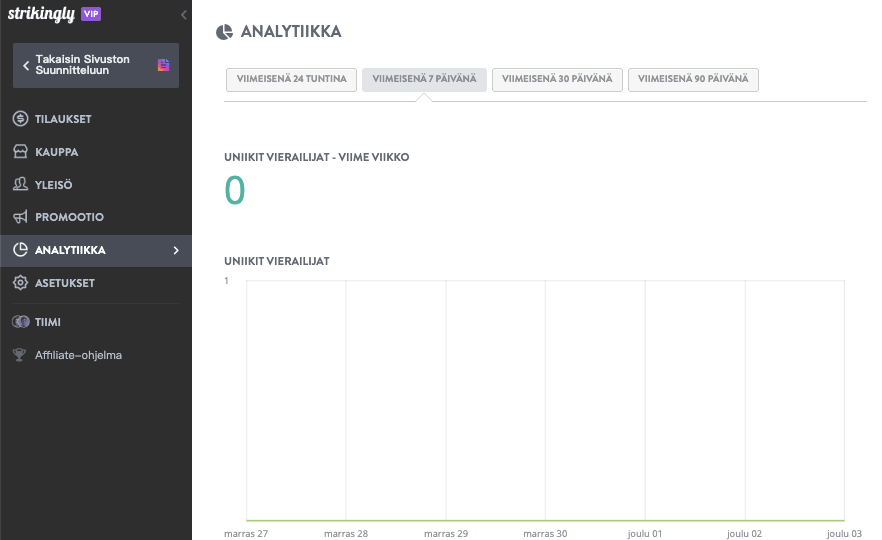The width and height of the screenshot is (882, 540).
Task: Click the Uniikit vierailijat chart title
Action: 277,262
